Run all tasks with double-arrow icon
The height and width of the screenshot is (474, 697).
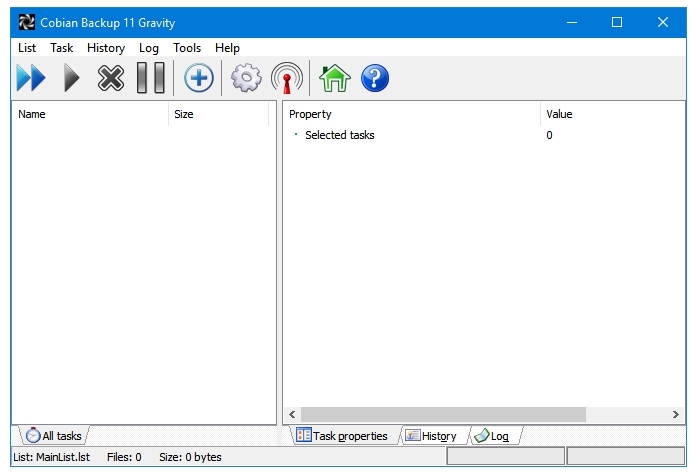(x=31, y=78)
